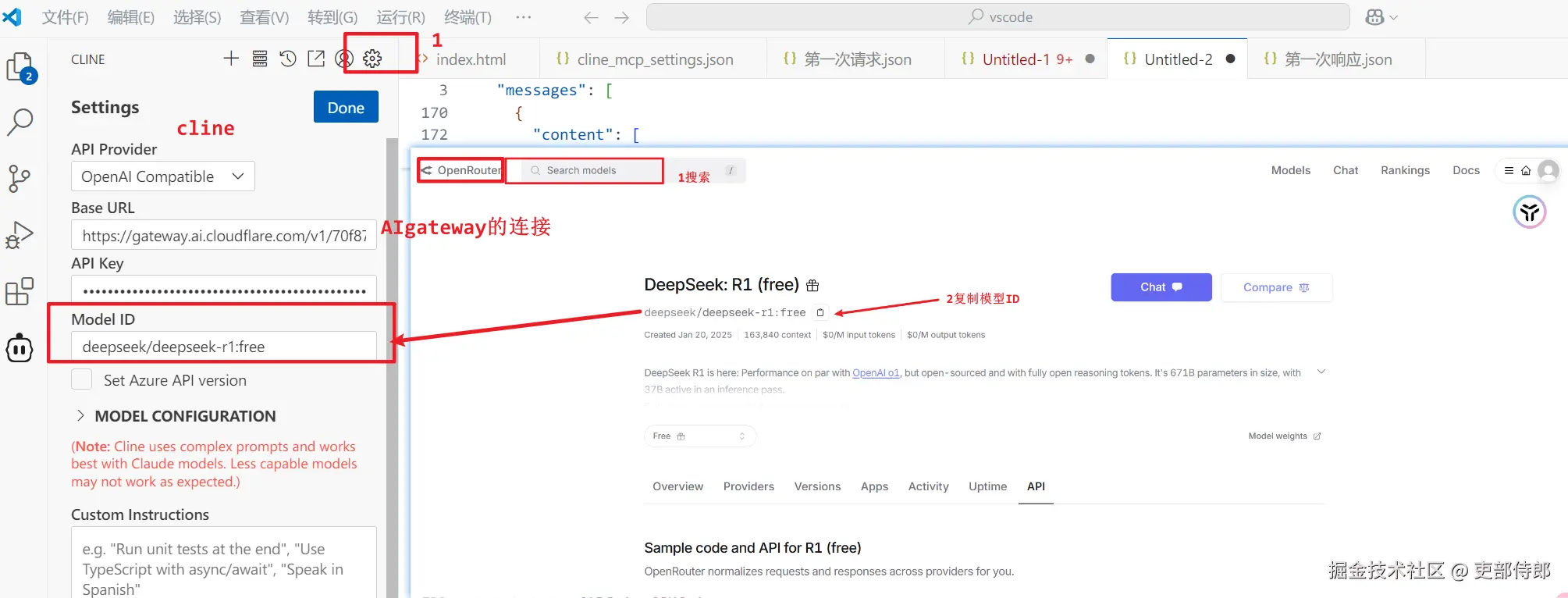Open Rankings in the OpenRouter nav
Viewport: 1568px width, 598px height.
point(1405,170)
